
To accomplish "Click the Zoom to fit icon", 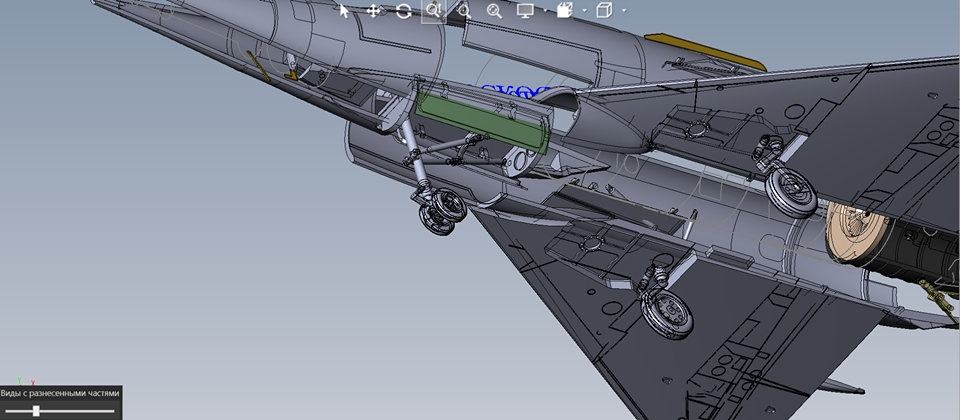I will pos(494,11).
